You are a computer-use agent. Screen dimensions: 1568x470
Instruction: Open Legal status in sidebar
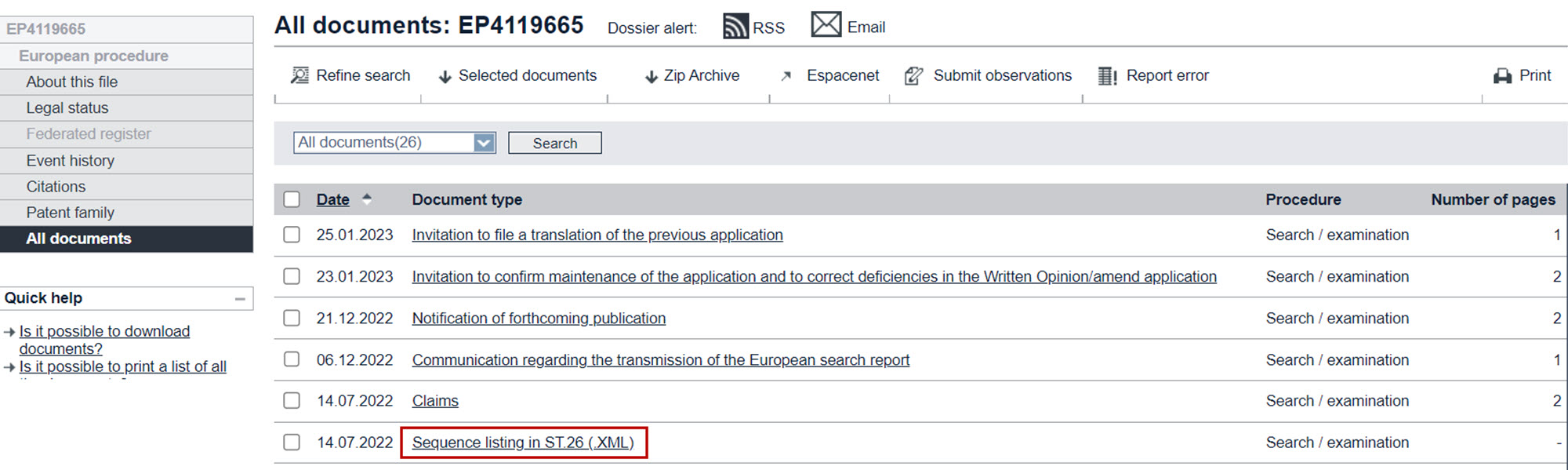pyautogui.click(x=67, y=108)
